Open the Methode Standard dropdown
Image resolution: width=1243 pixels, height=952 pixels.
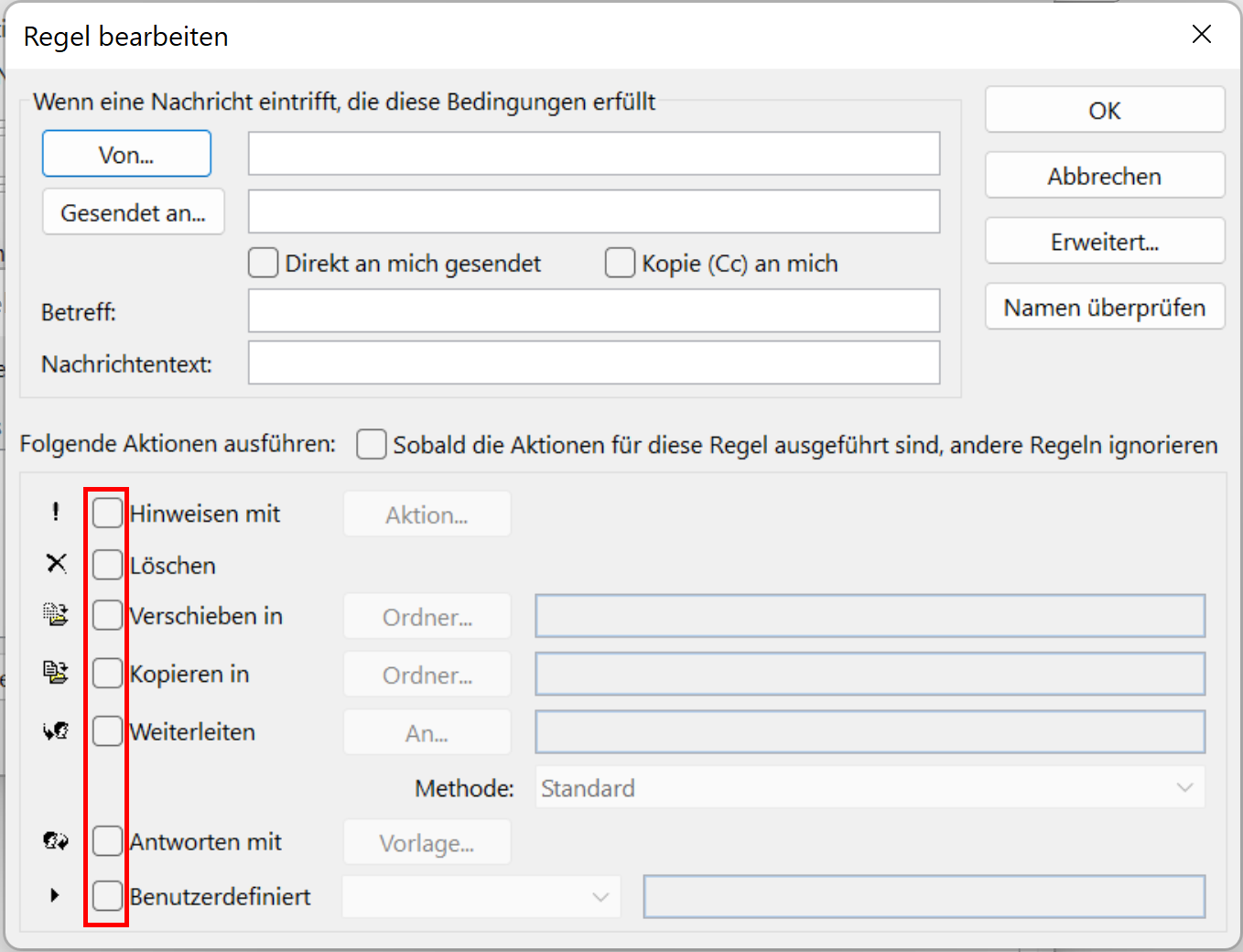[x=870, y=787]
